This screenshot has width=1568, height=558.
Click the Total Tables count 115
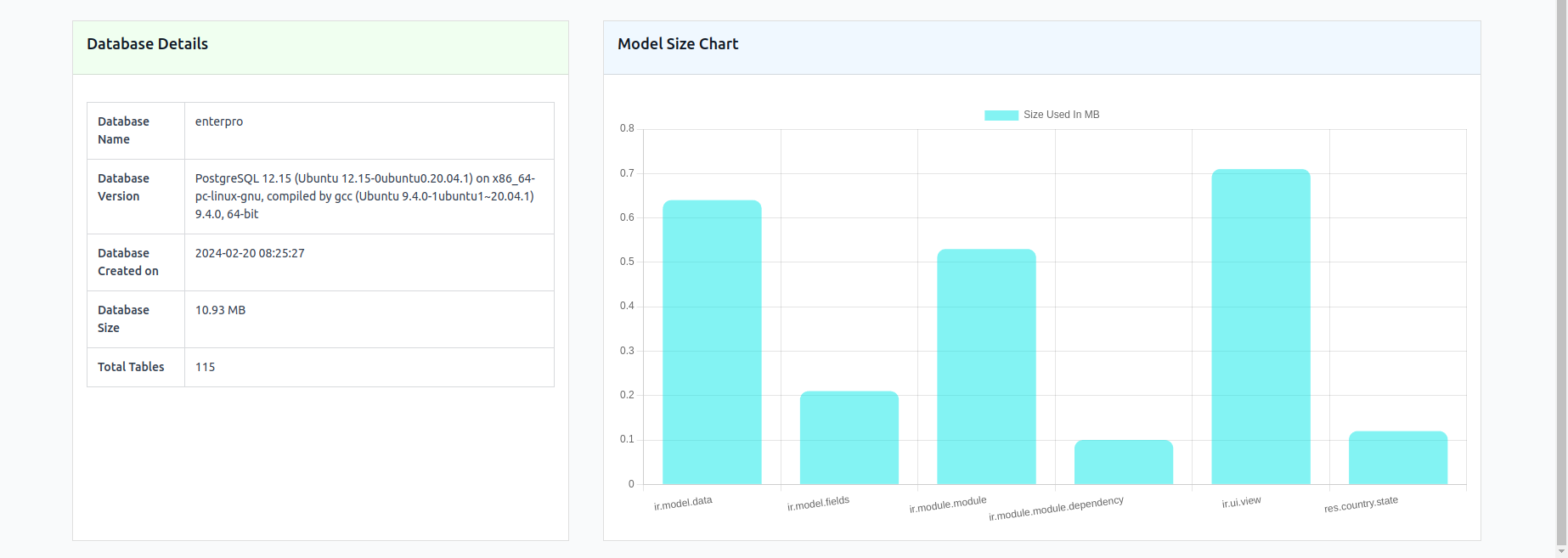[x=205, y=367]
